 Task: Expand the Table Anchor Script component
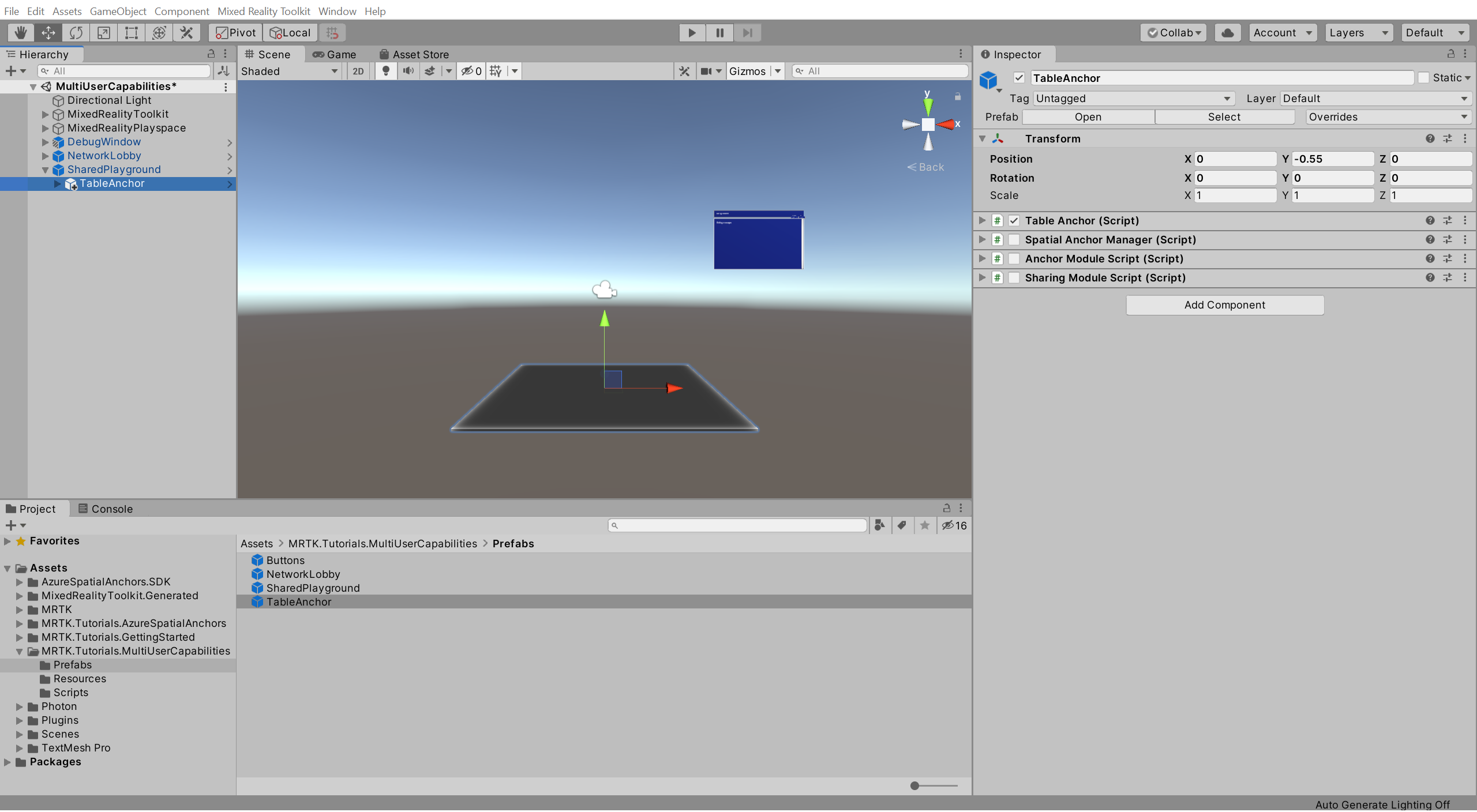[983, 220]
